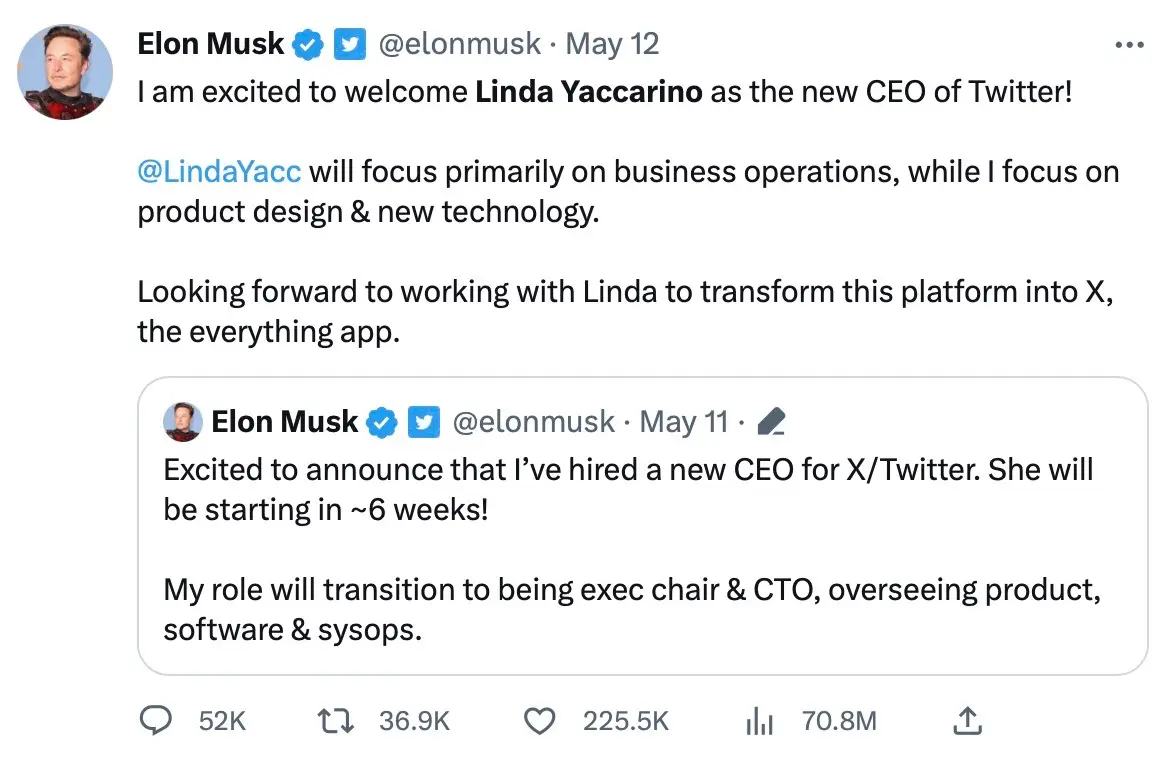The height and width of the screenshot is (758, 1176).
Task: Click the May 12 timestamp
Action: 612,43
